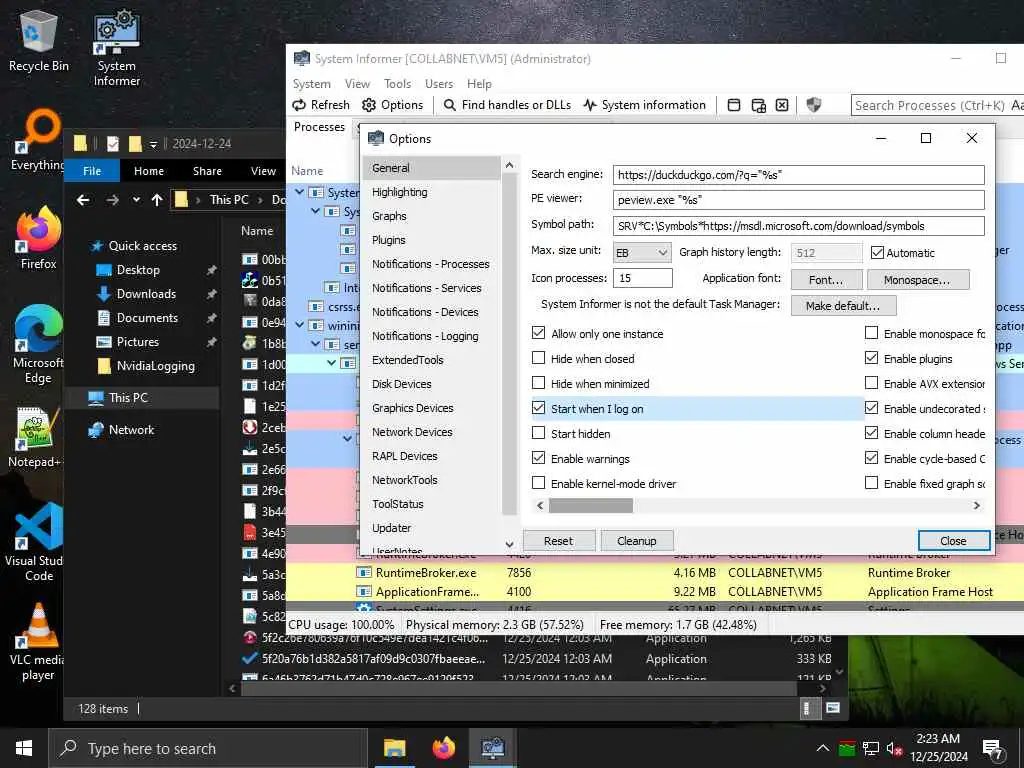Image resolution: width=1024 pixels, height=768 pixels.
Task: Open the notification center in the taskbar
Action: click(x=993, y=749)
